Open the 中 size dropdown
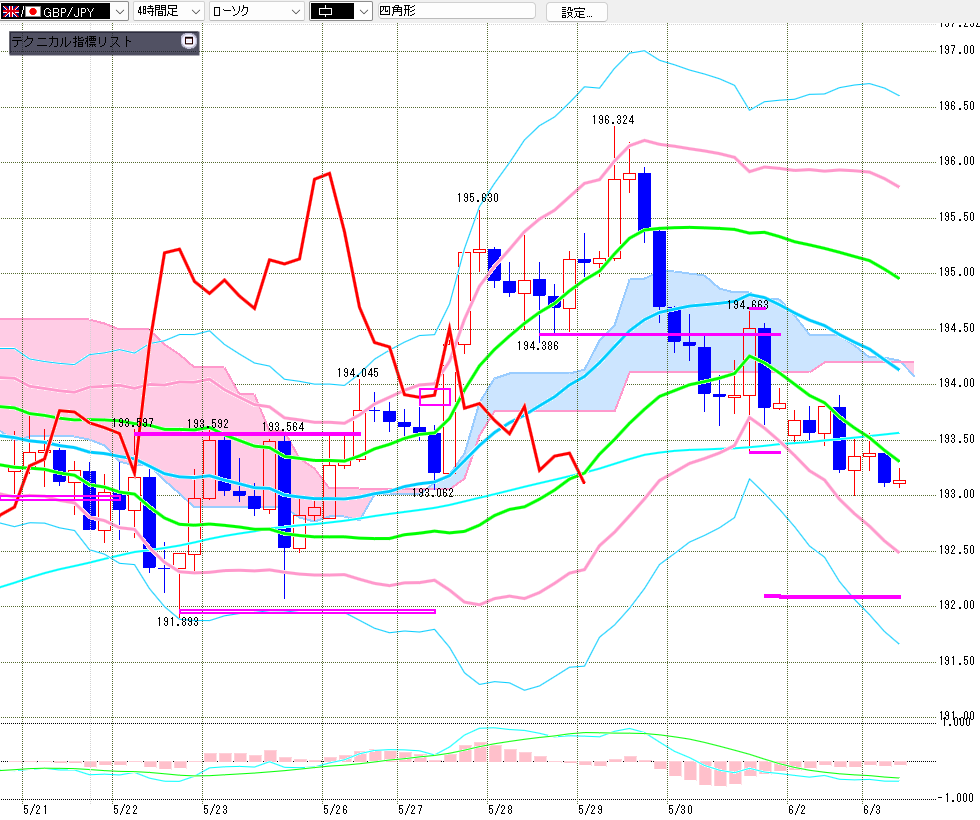Viewport: 980px width, 820px height. coord(341,11)
